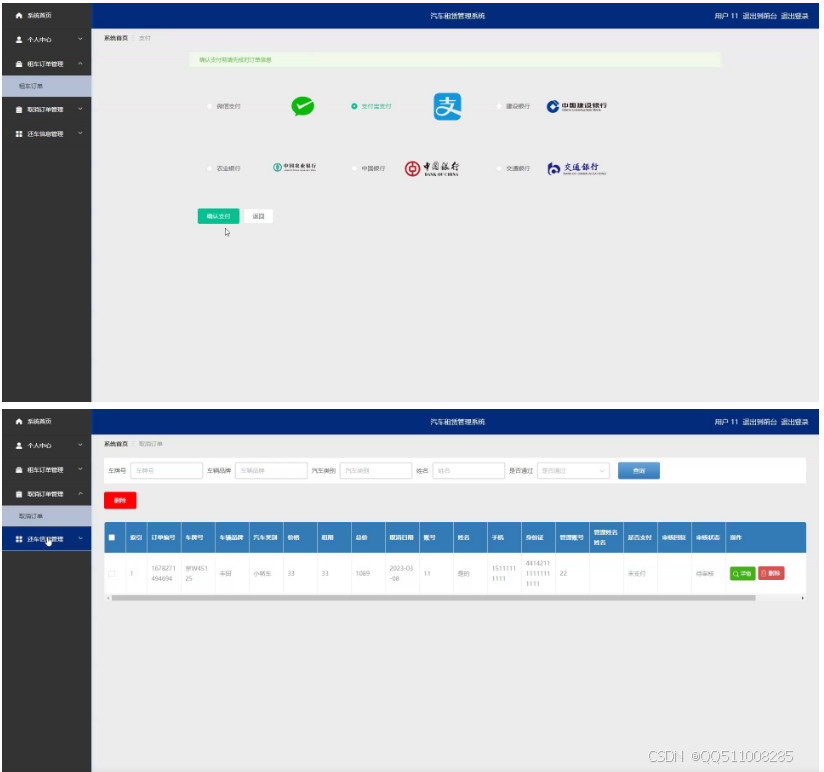Click the 取消订单管理 clipboard icon in bottom screenshot
This screenshot has height=772, width=824.
[x=19, y=494]
